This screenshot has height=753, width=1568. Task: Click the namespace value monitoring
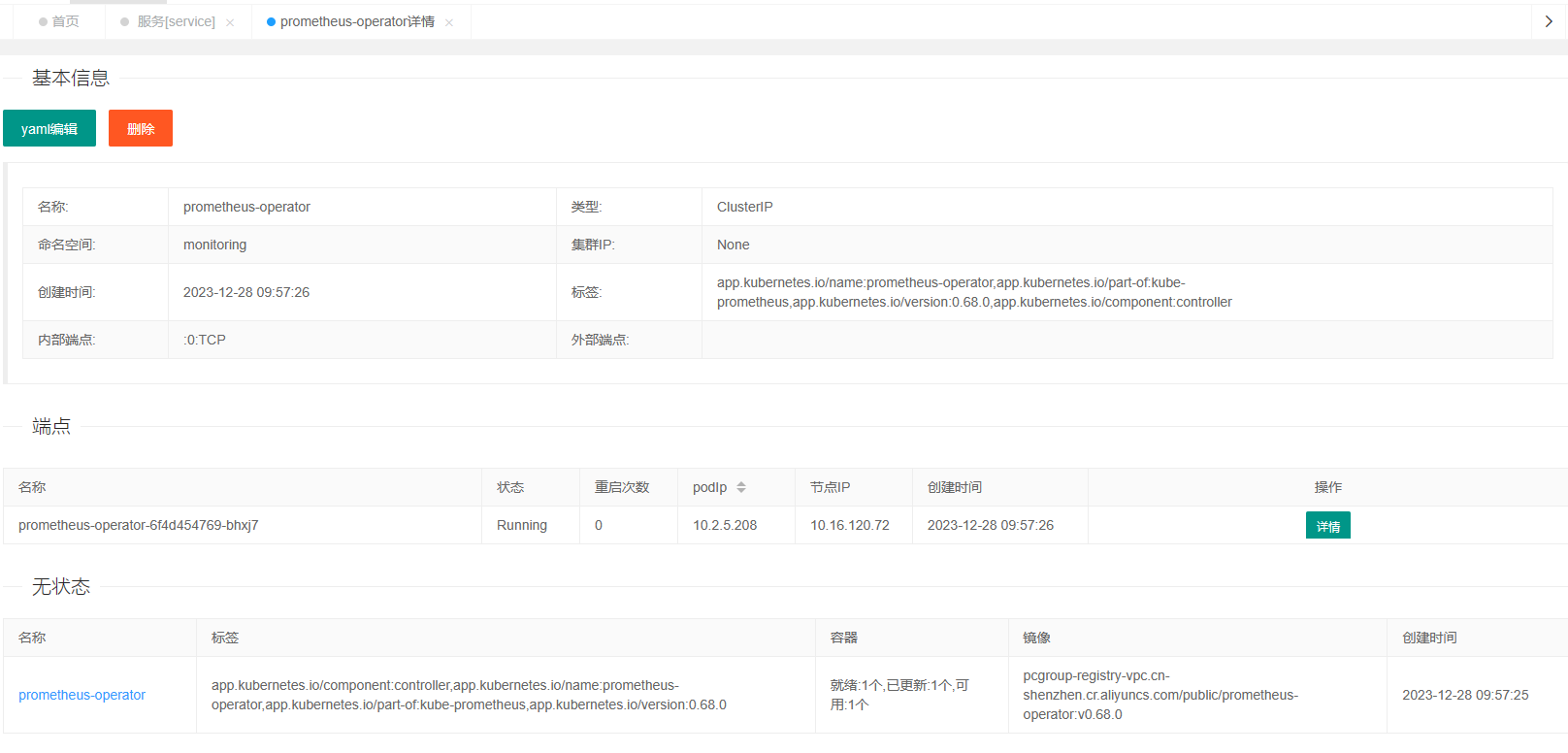[x=214, y=245]
